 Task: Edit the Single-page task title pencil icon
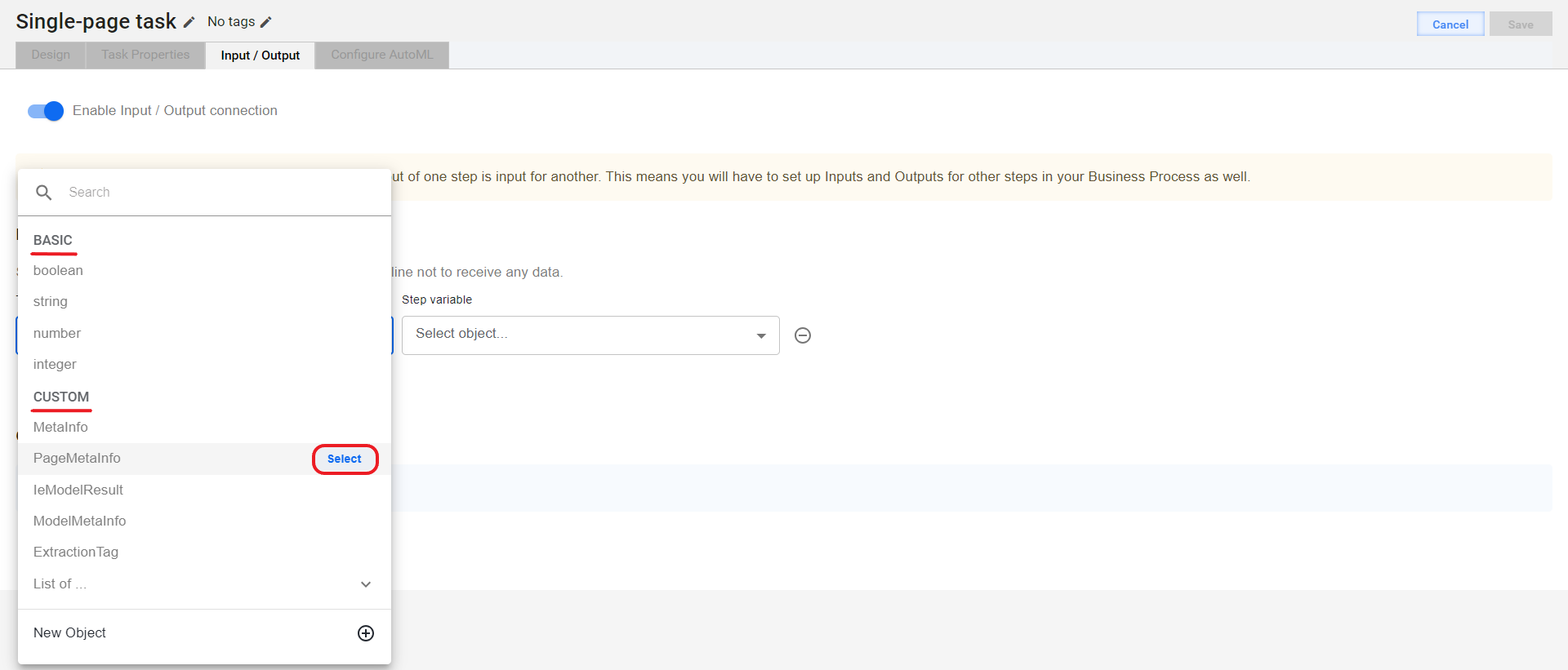189,23
